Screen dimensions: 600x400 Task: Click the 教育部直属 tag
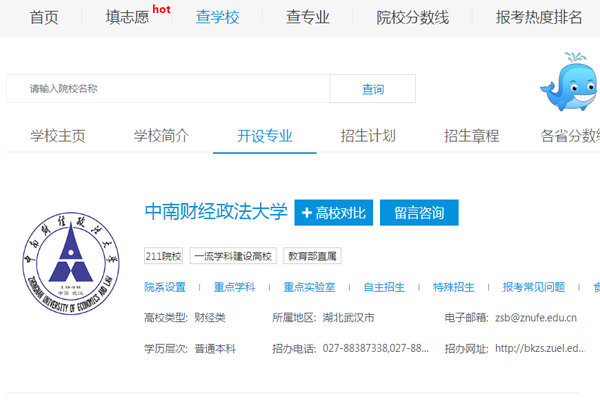coord(312,256)
